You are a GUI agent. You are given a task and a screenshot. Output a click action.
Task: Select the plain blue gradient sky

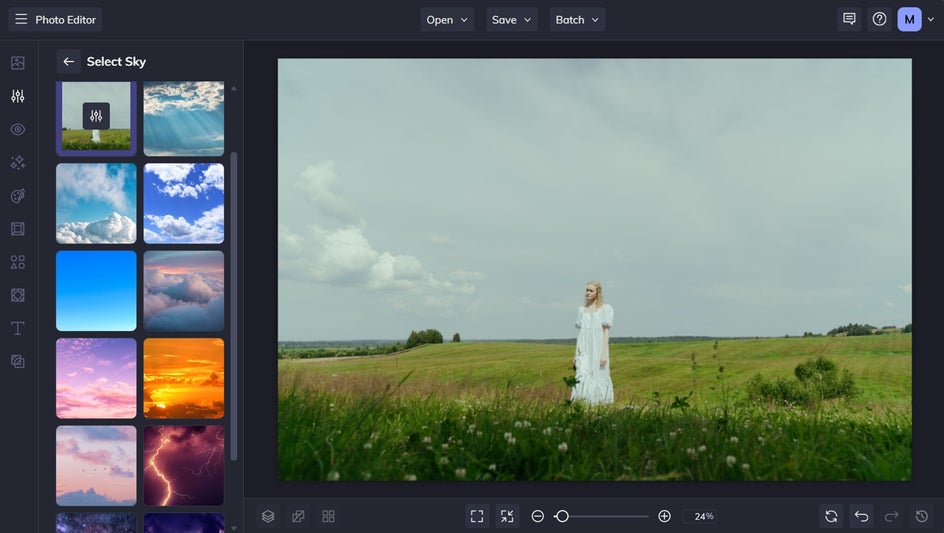96,291
